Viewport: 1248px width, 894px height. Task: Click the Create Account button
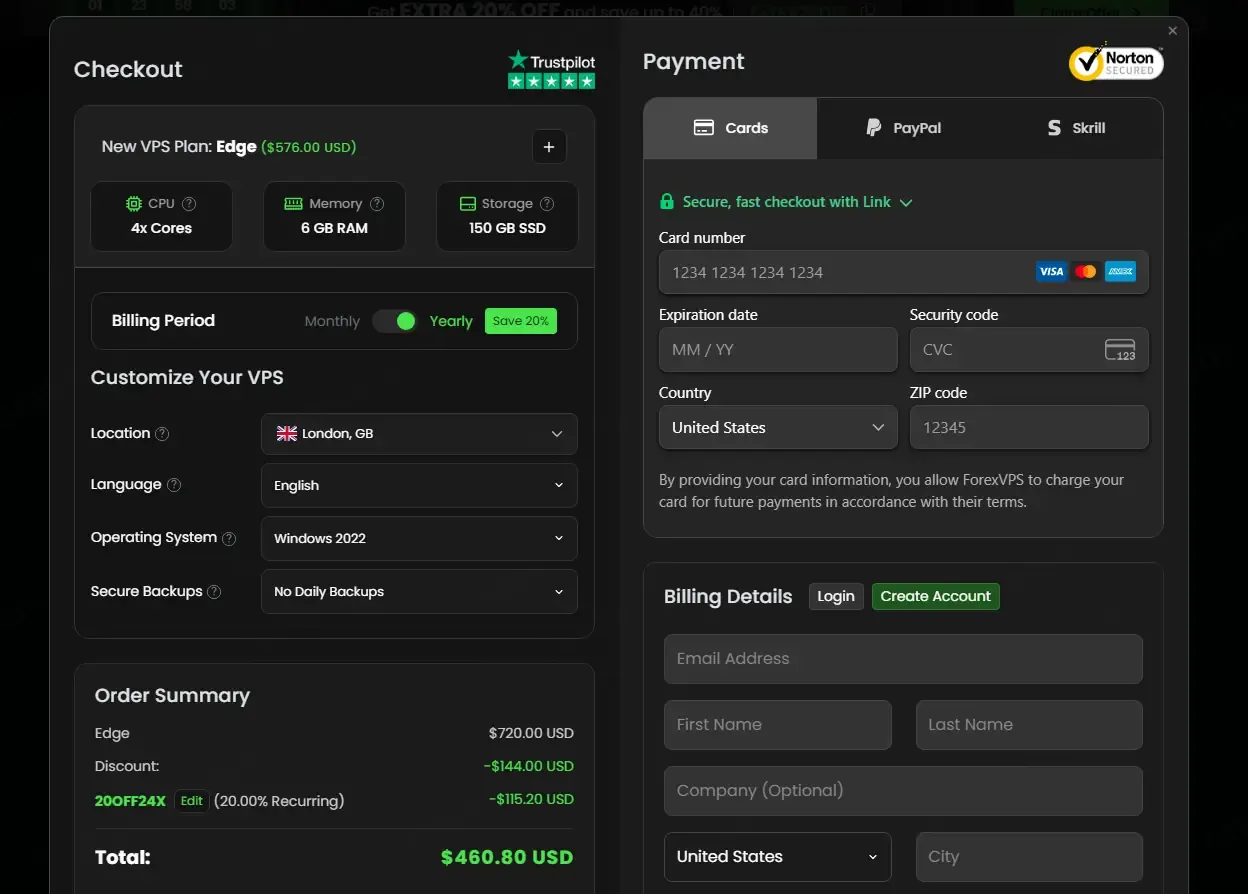click(x=936, y=596)
